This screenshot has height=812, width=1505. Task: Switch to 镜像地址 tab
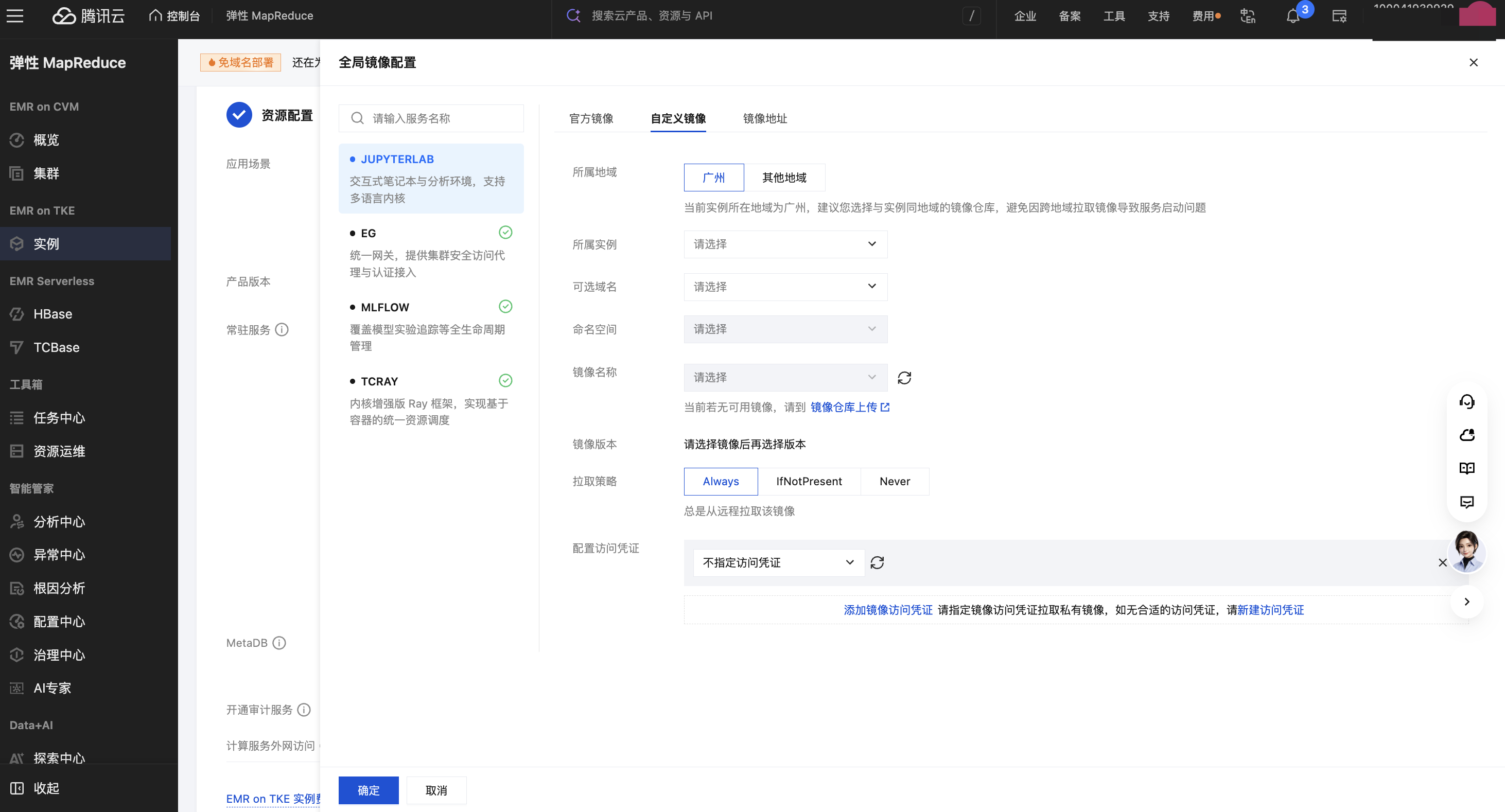pyautogui.click(x=765, y=118)
